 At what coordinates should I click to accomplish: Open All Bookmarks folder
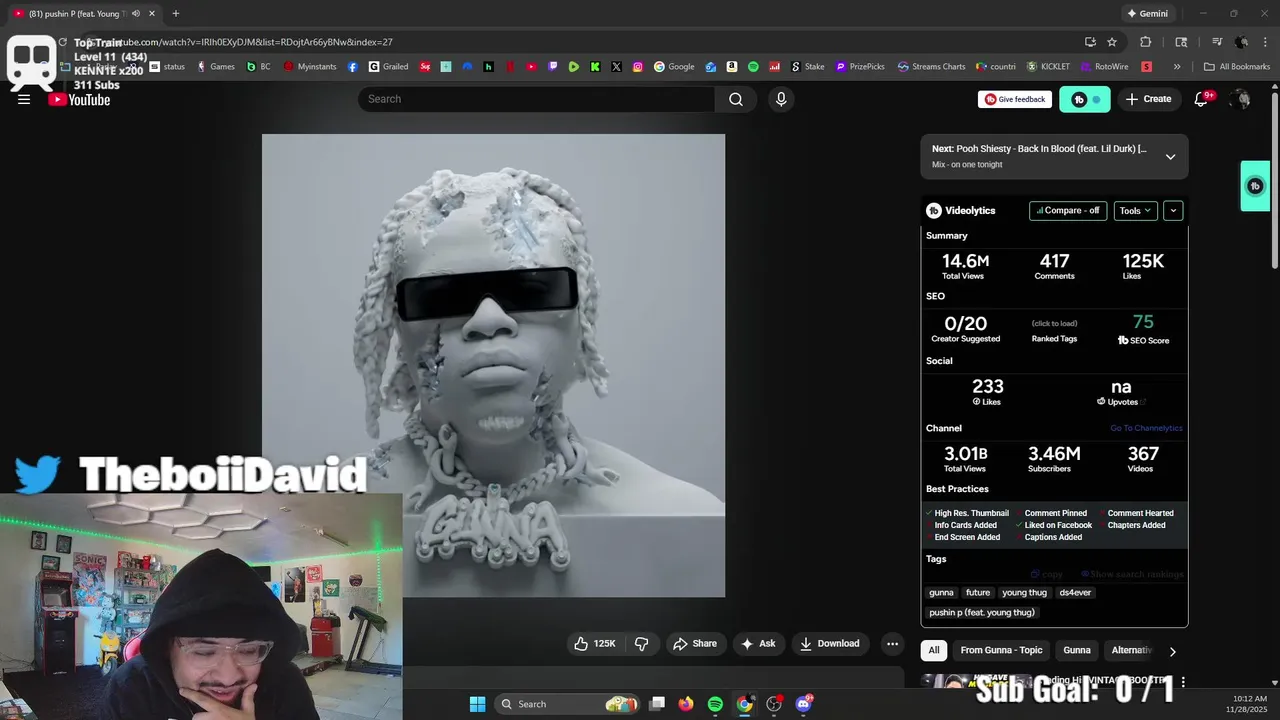point(1237,67)
